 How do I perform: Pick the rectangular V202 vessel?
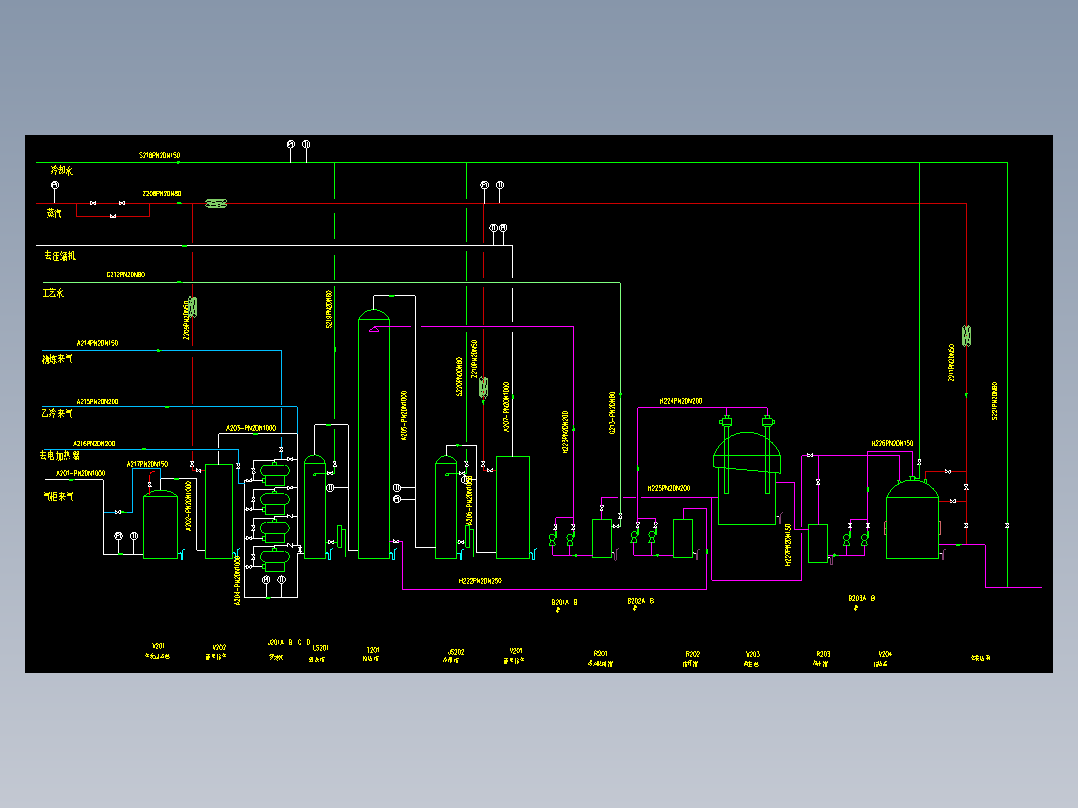click(x=219, y=511)
